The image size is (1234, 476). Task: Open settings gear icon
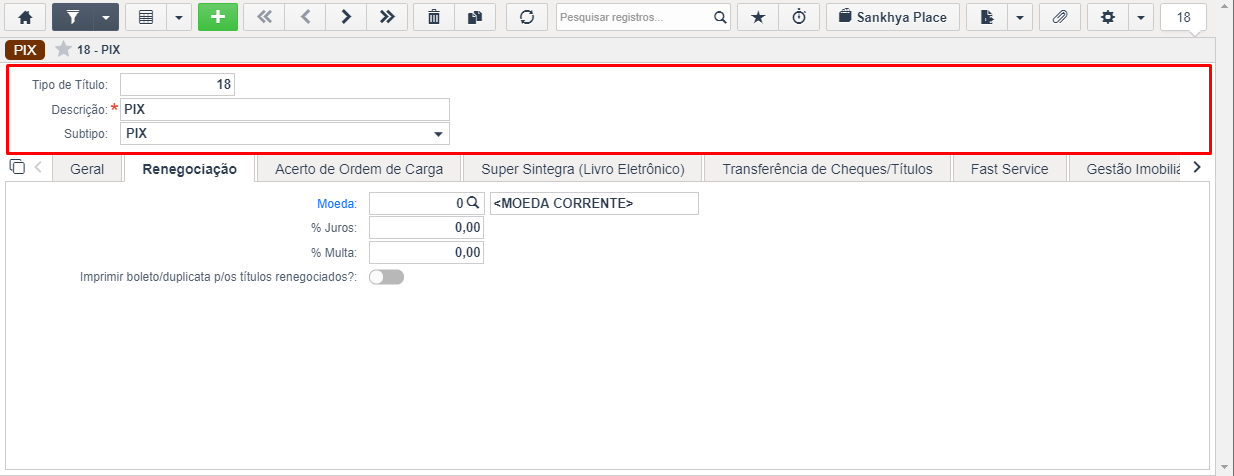pyautogui.click(x=1107, y=17)
